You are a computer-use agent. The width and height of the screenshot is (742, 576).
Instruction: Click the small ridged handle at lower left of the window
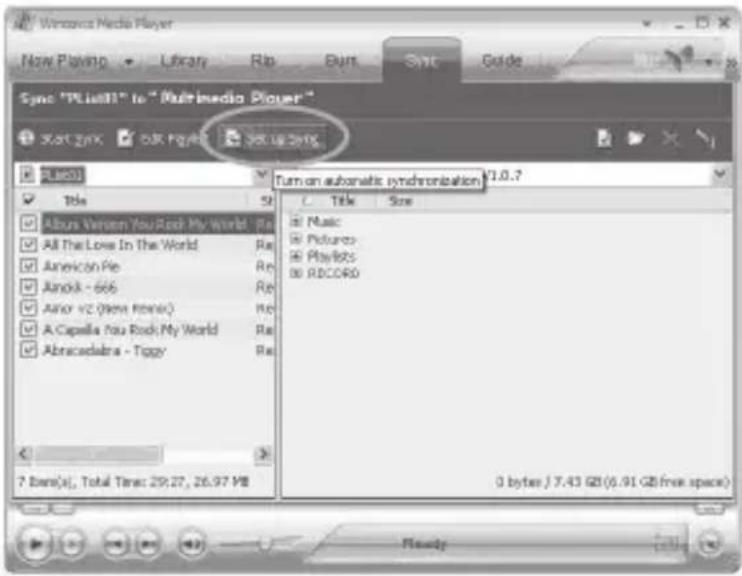[x=47, y=509]
